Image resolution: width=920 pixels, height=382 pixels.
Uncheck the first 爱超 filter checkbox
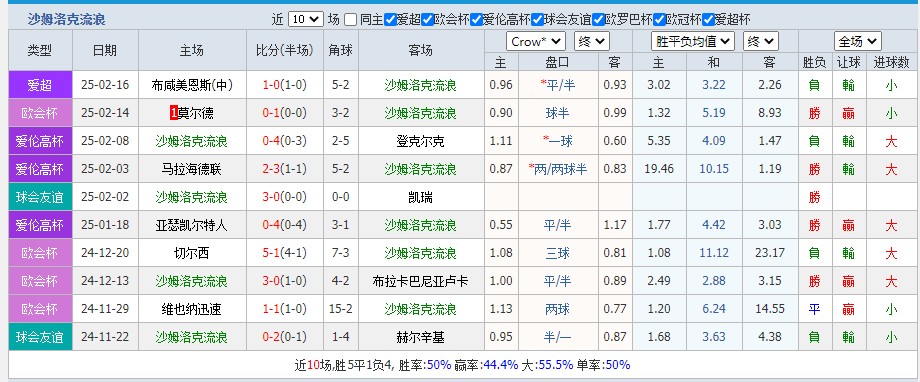391,19
